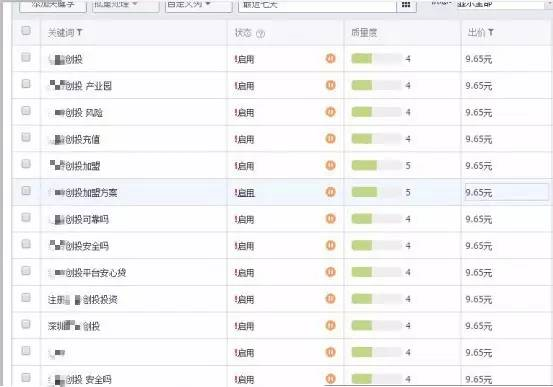Open the 显示全部 filter dropdown

point(504,4)
